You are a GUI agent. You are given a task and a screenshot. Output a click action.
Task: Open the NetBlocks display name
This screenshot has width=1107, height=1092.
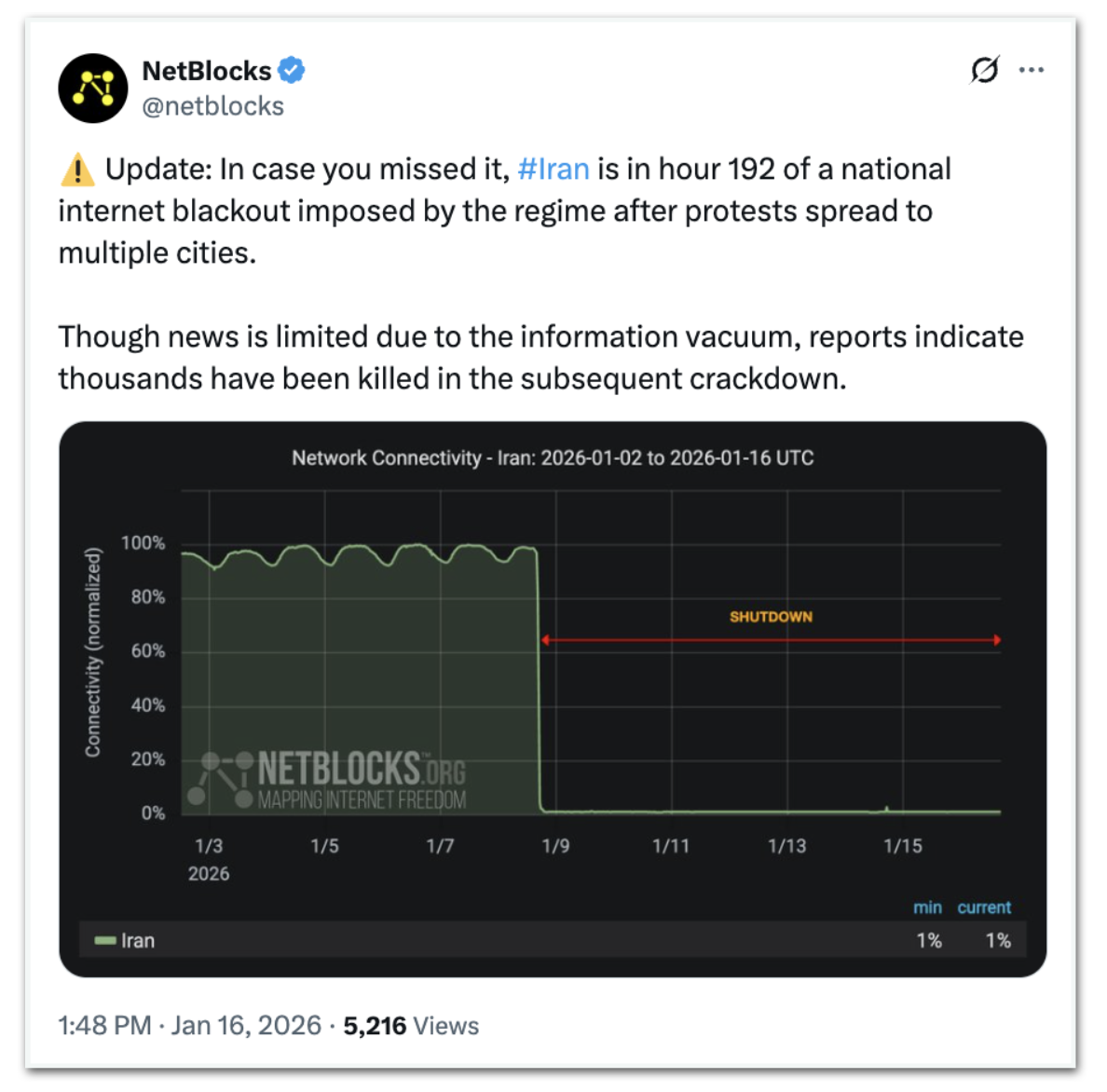pos(206,71)
